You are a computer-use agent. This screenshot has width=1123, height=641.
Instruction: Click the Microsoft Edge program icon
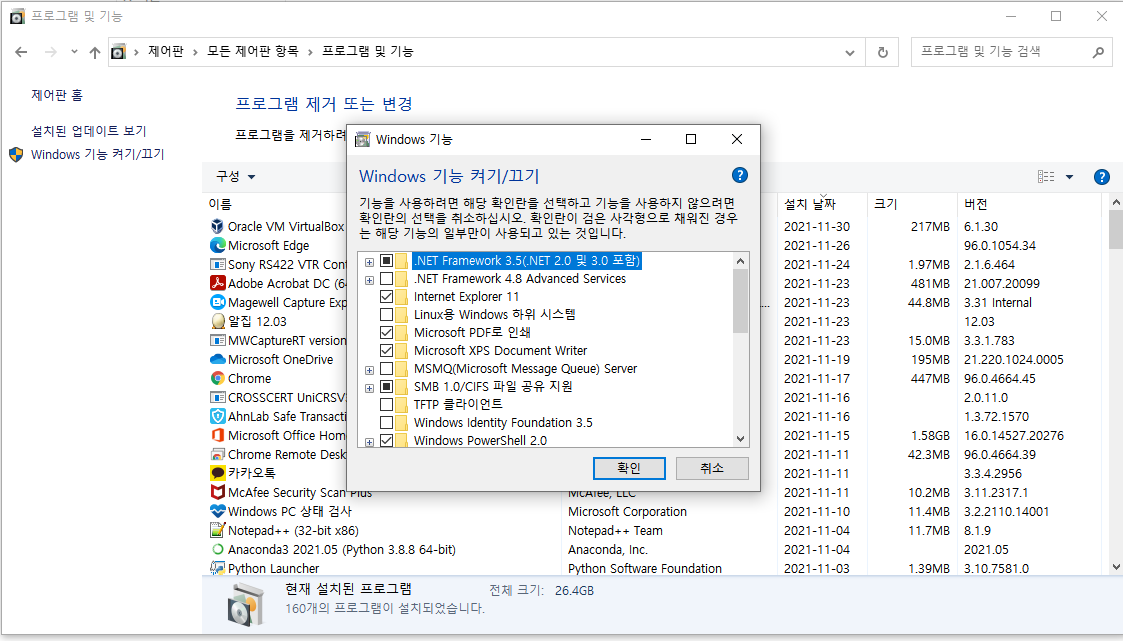(217, 245)
